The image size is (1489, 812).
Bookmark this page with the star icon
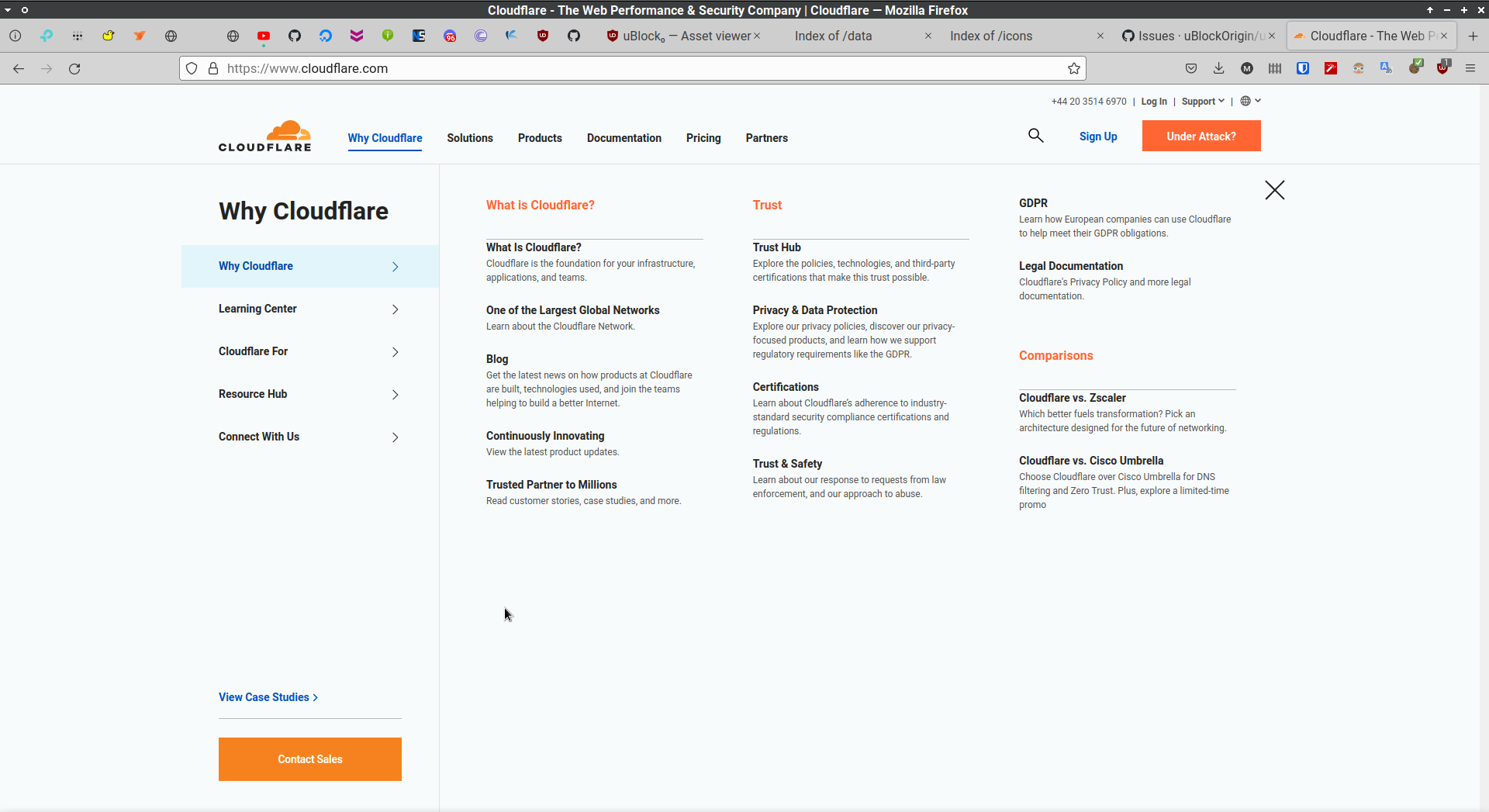1074,68
